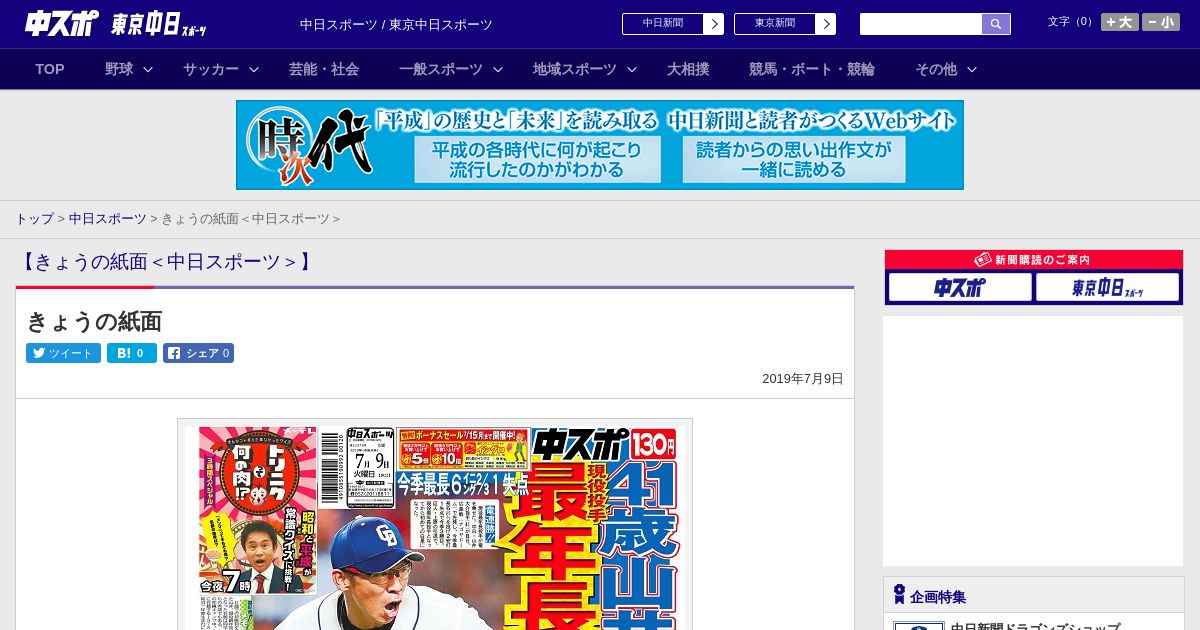
Task: Click 中スポ subscription button in sidebar
Action: pyautogui.click(x=960, y=287)
